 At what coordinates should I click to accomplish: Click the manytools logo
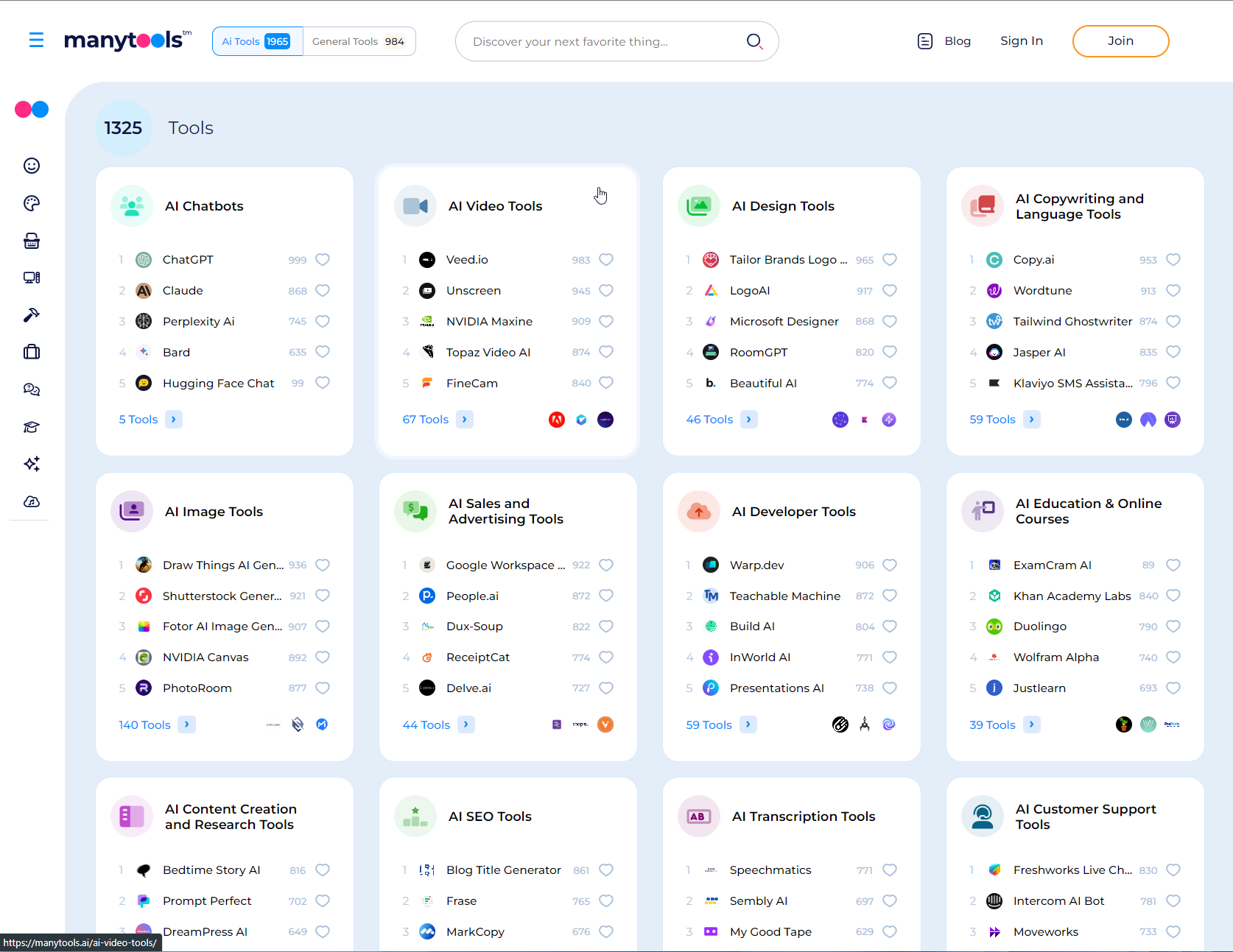click(128, 40)
